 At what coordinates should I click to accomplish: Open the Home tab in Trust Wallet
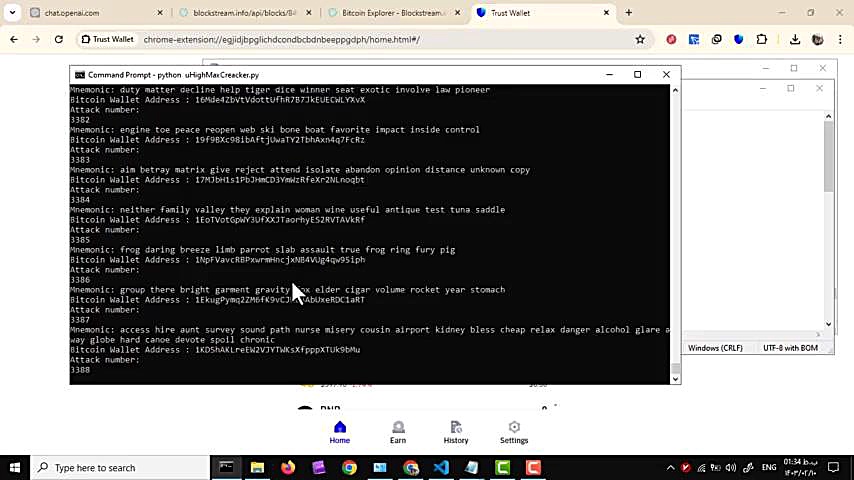click(x=339, y=433)
